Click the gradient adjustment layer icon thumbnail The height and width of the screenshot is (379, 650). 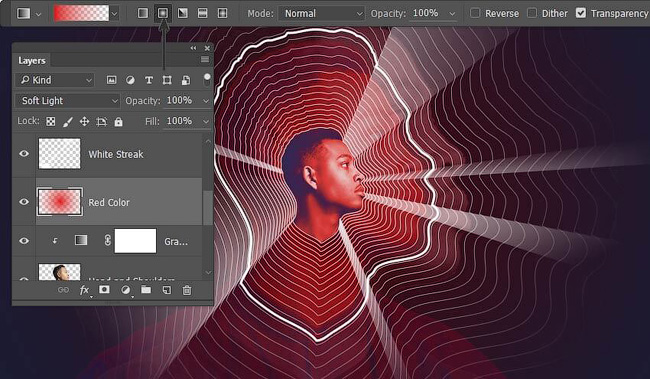pos(81,240)
